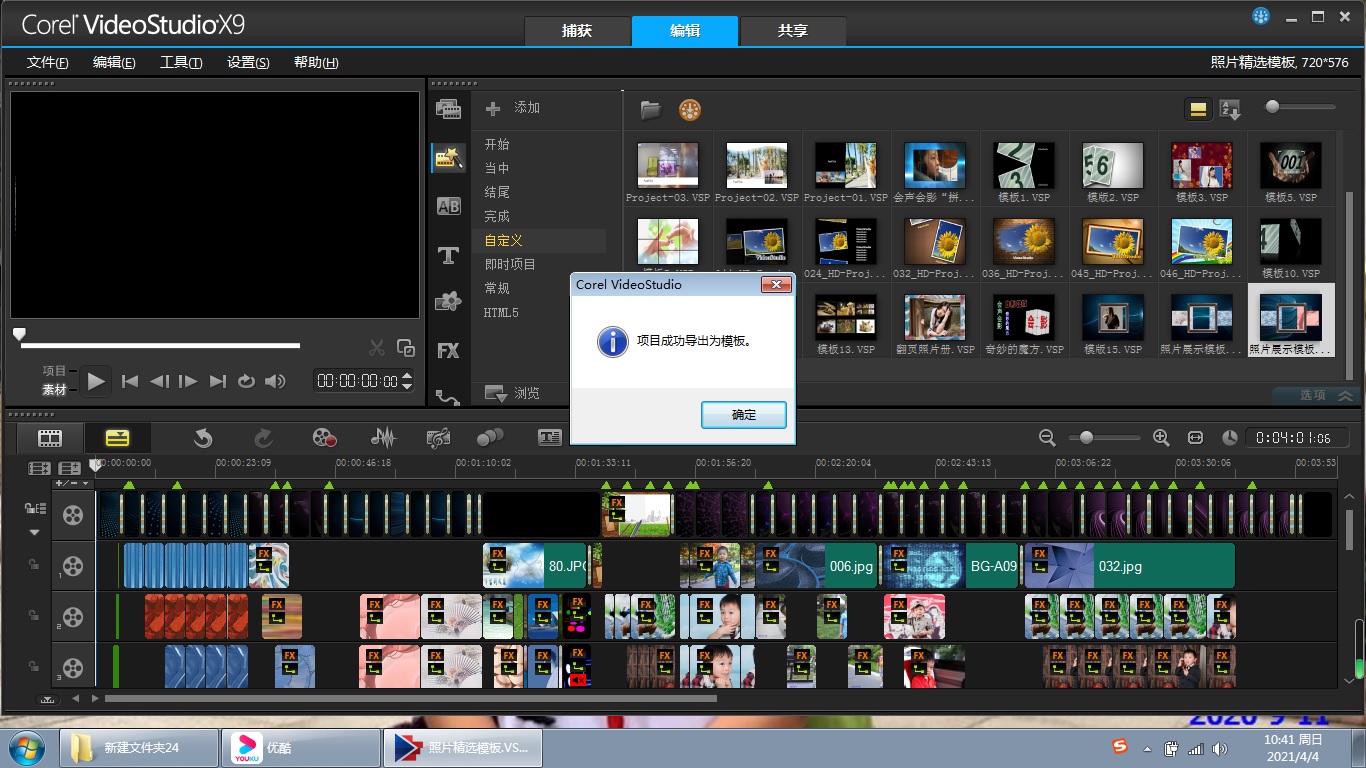Click the Redo arrow on timeline toolbar
Screen dimensions: 1366x768
[264, 438]
